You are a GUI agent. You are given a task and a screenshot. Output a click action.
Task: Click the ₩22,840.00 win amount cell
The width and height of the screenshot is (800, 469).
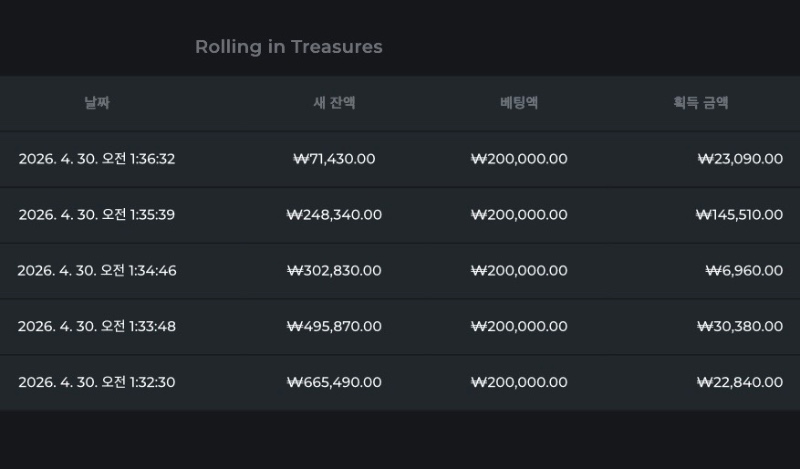click(740, 382)
